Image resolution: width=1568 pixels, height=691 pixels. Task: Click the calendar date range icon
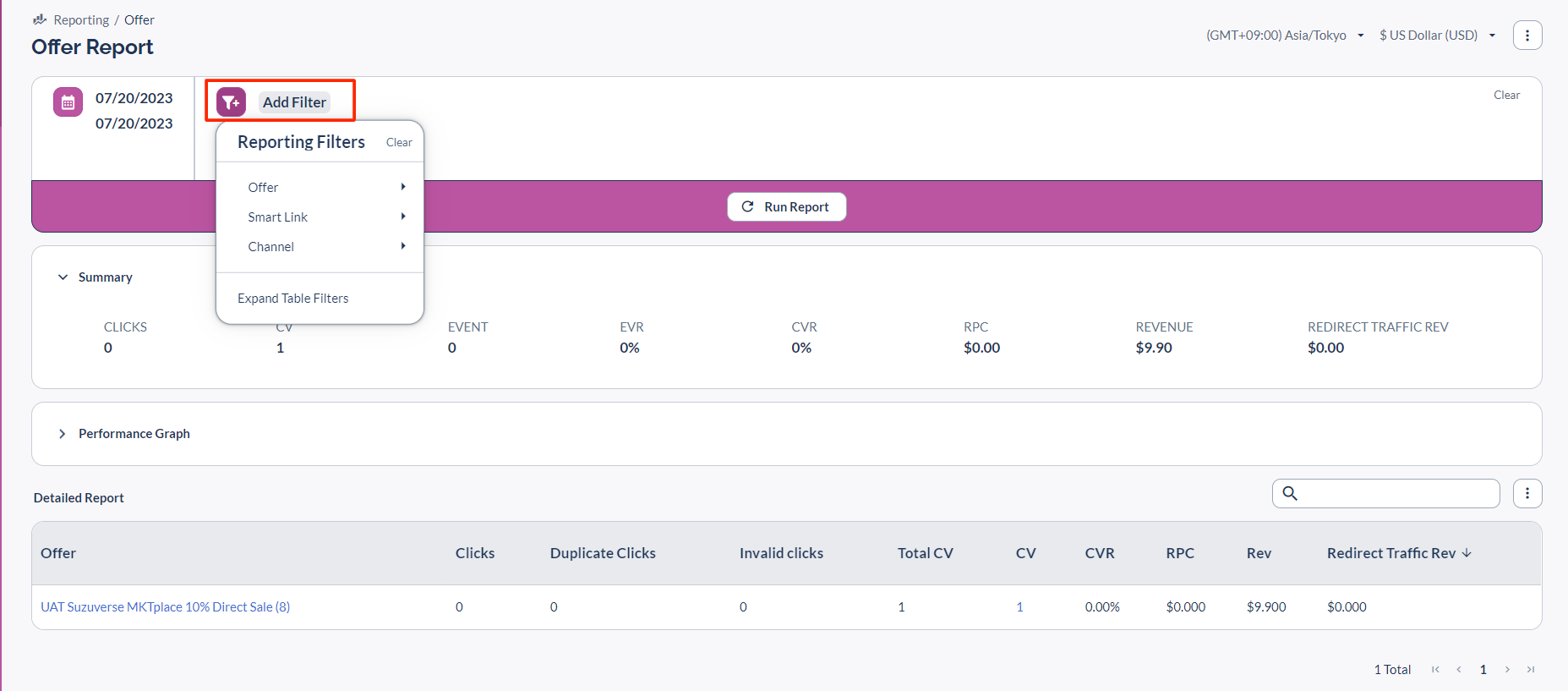point(68,102)
